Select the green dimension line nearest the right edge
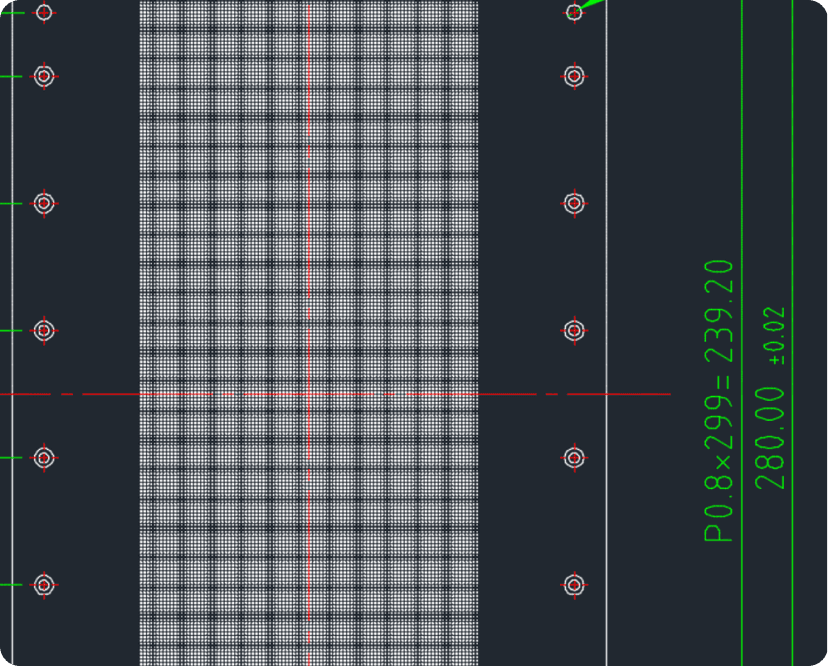Viewport: 828px width, 666px height. pos(793,333)
